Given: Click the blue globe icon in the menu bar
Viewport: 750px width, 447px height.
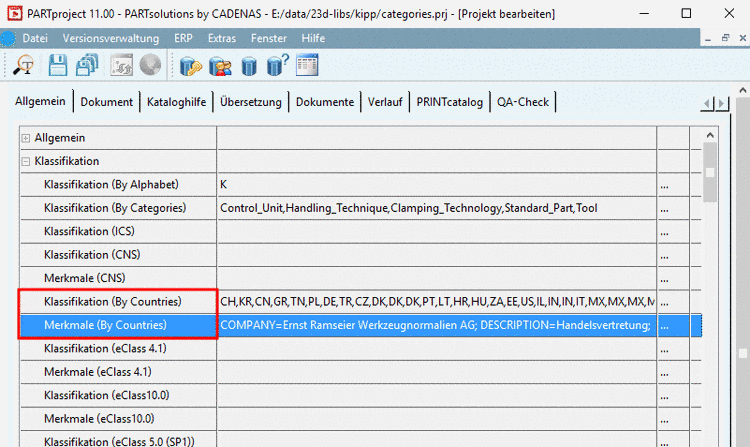Looking at the screenshot, I should pos(8,38).
